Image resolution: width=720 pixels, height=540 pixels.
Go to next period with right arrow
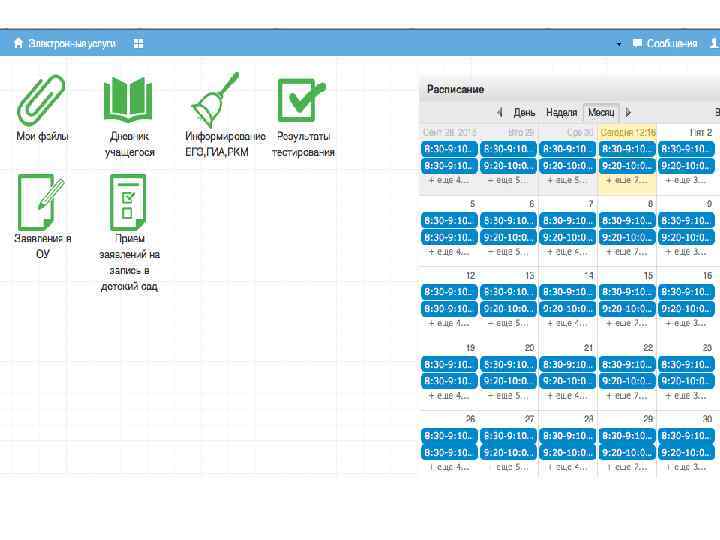(629, 112)
